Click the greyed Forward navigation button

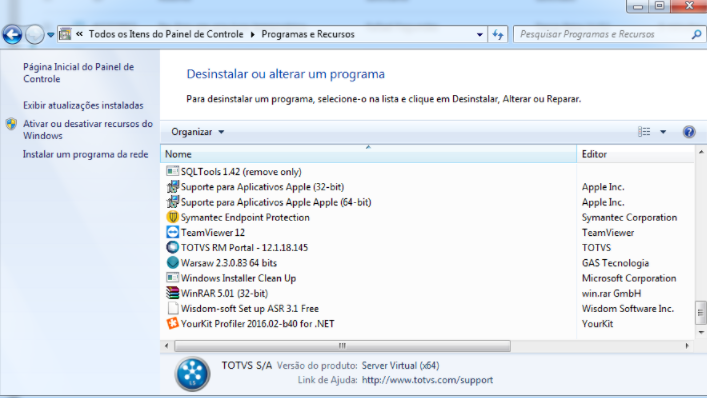point(34,34)
